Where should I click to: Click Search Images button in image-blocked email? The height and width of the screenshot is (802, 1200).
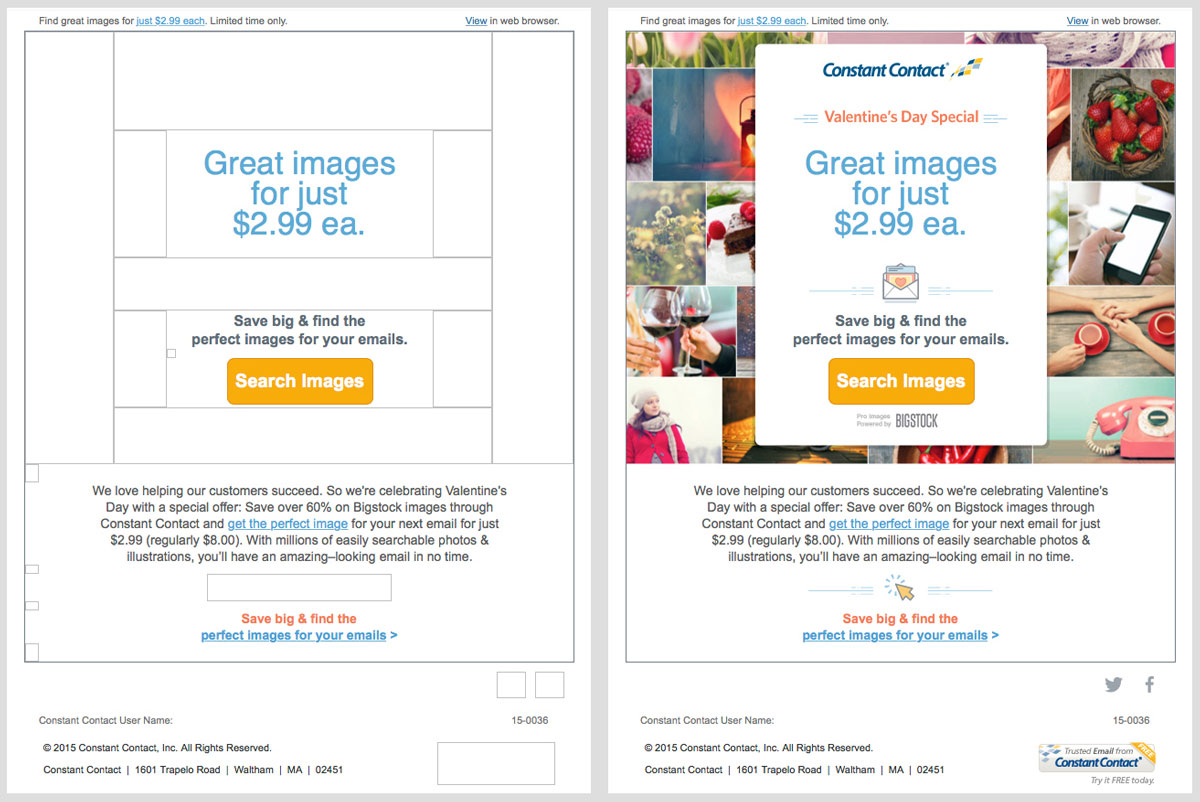[x=300, y=381]
